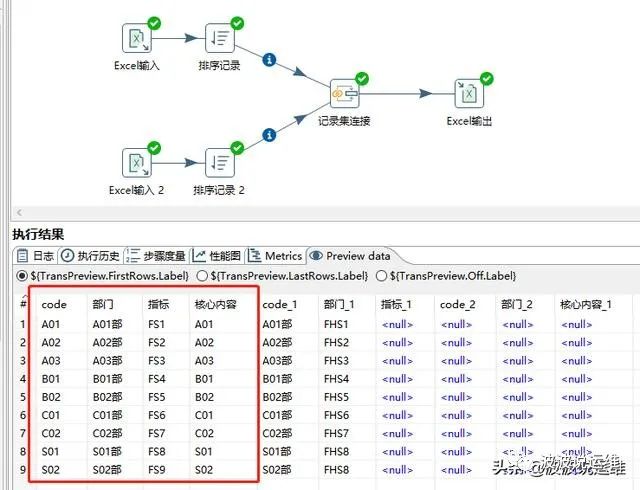Click green checkmark on 排序记录 2 step

point(238,148)
